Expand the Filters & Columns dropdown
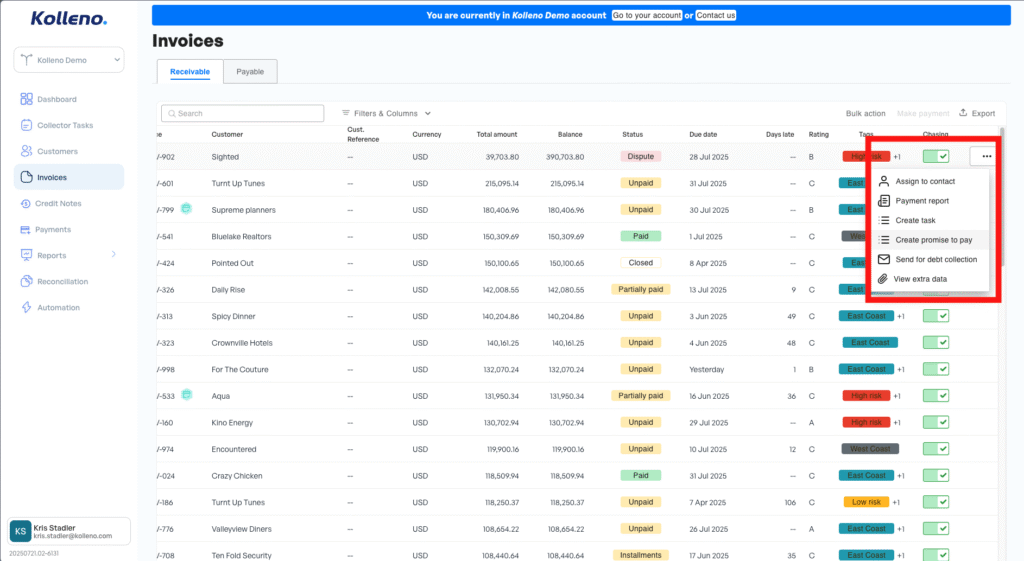The width and height of the screenshot is (1024, 561). point(386,114)
